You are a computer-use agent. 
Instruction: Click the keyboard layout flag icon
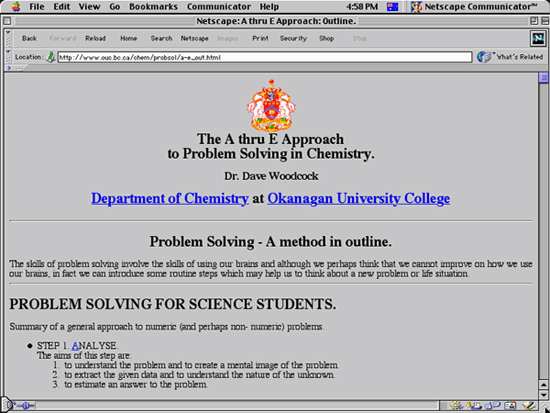click(x=392, y=7)
